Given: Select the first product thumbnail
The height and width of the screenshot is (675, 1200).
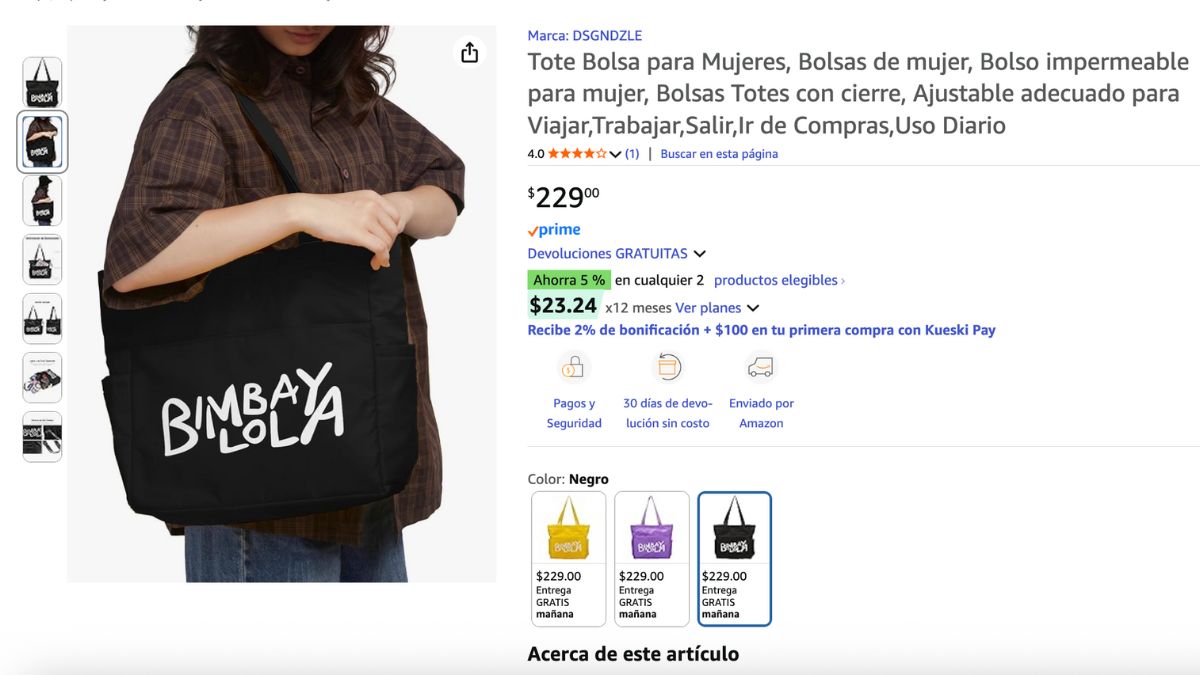Looking at the screenshot, I should [x=42, y=83].
